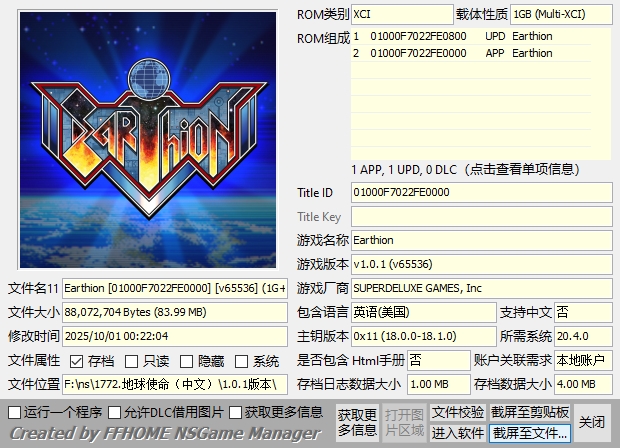620x448 pixels.
Task: Click the 关闭 button
Action: click(592, 422)
